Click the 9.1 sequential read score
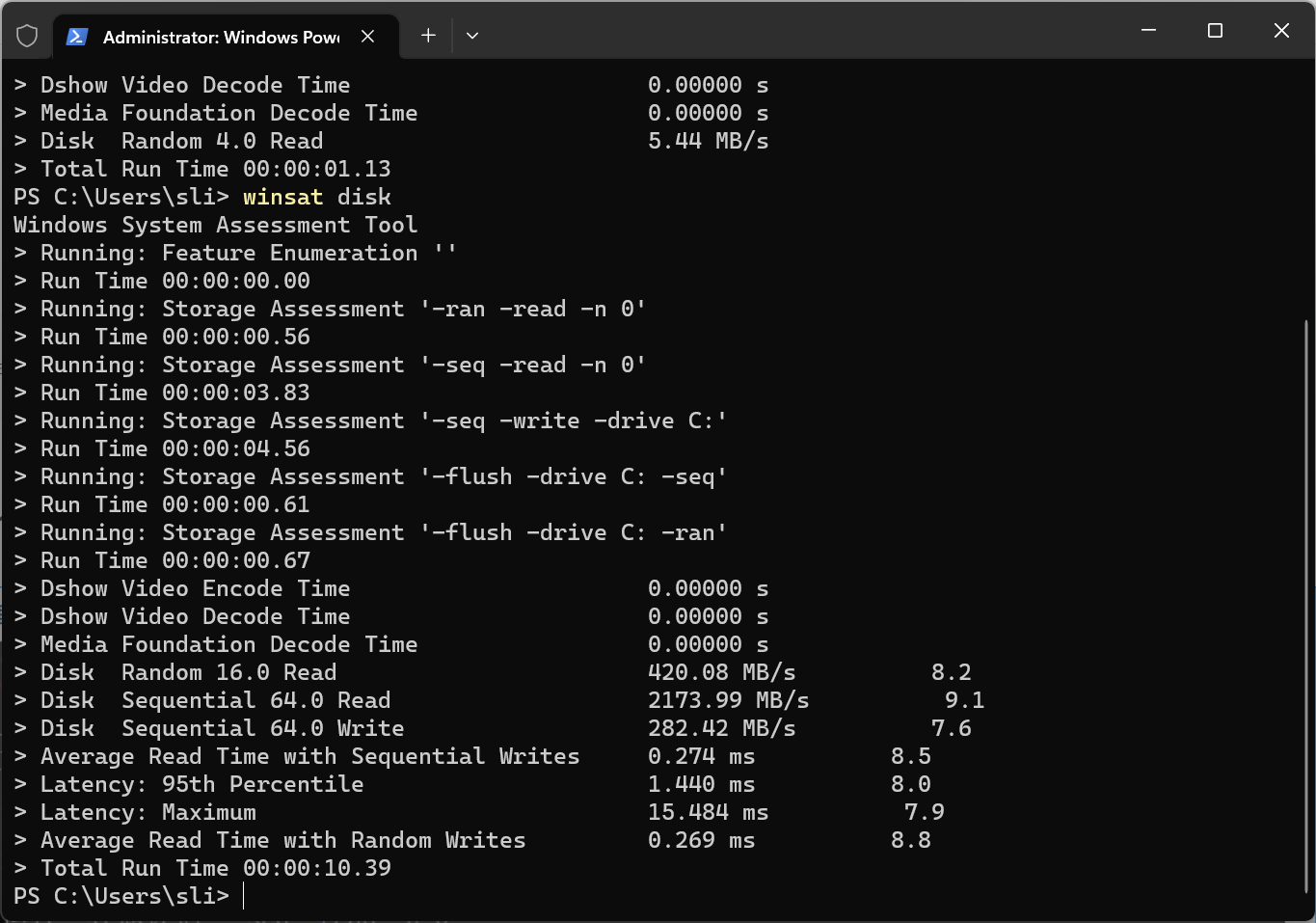The image size is (1316, 923). click(x=964, y=700)
